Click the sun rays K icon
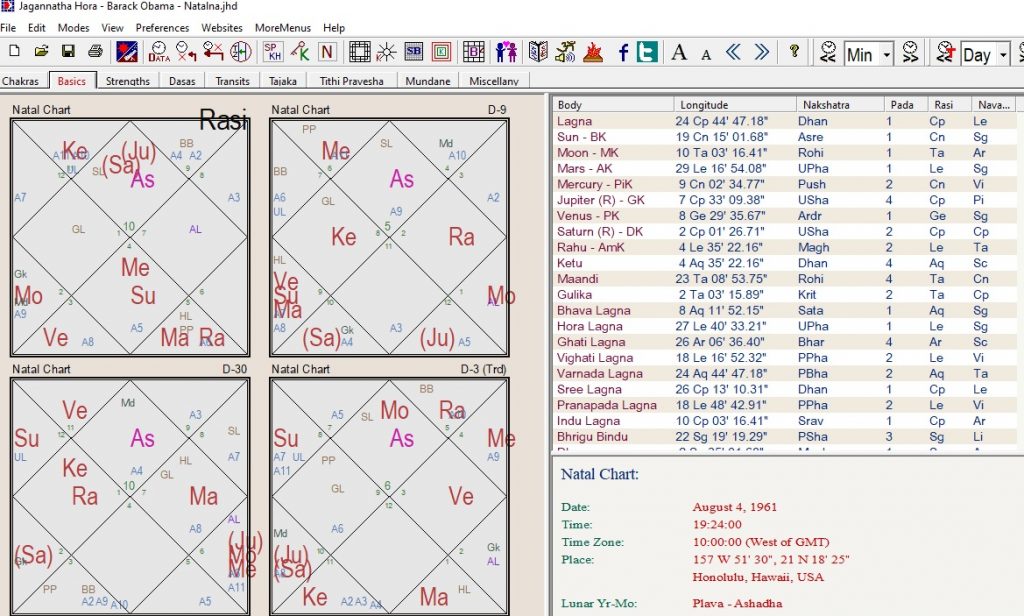The height and width of the screenshot is (616, 1024). (x=386, y=52)
